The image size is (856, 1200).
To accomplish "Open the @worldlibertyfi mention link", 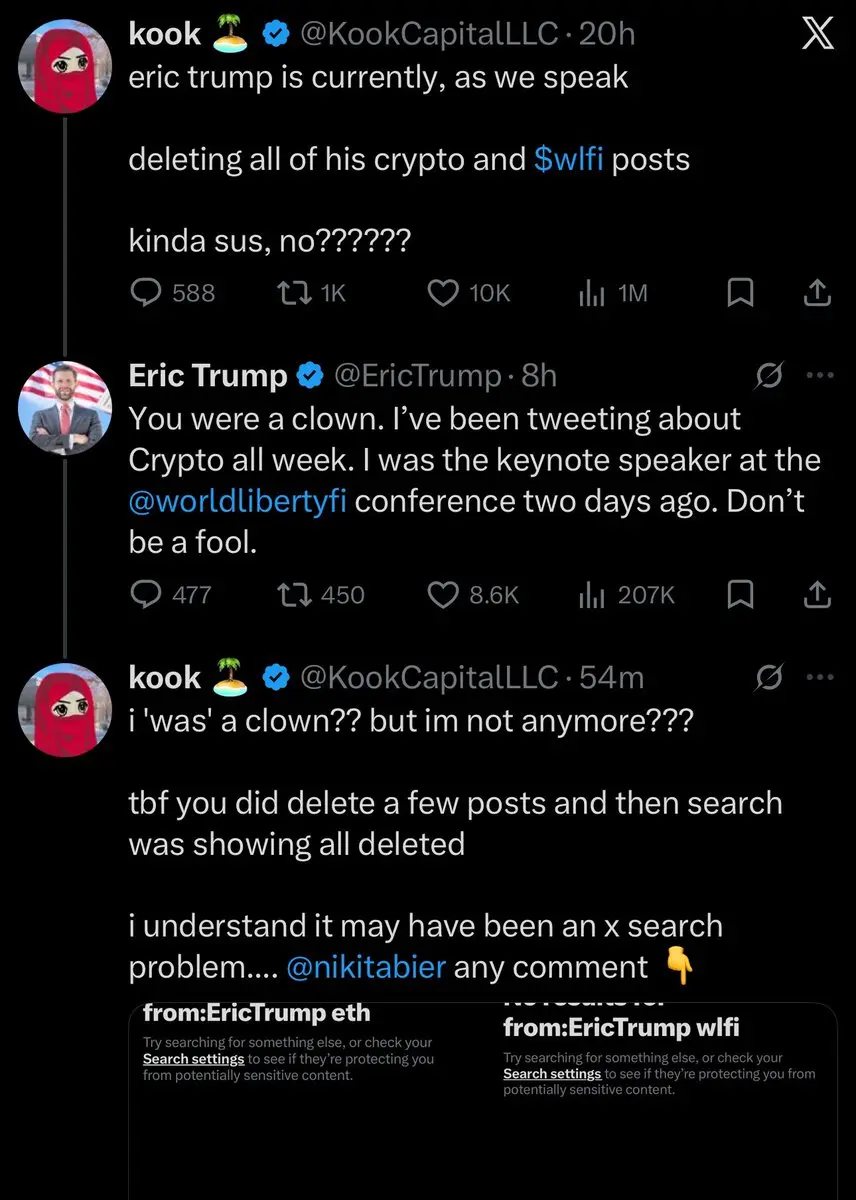I will coord(238,501).
